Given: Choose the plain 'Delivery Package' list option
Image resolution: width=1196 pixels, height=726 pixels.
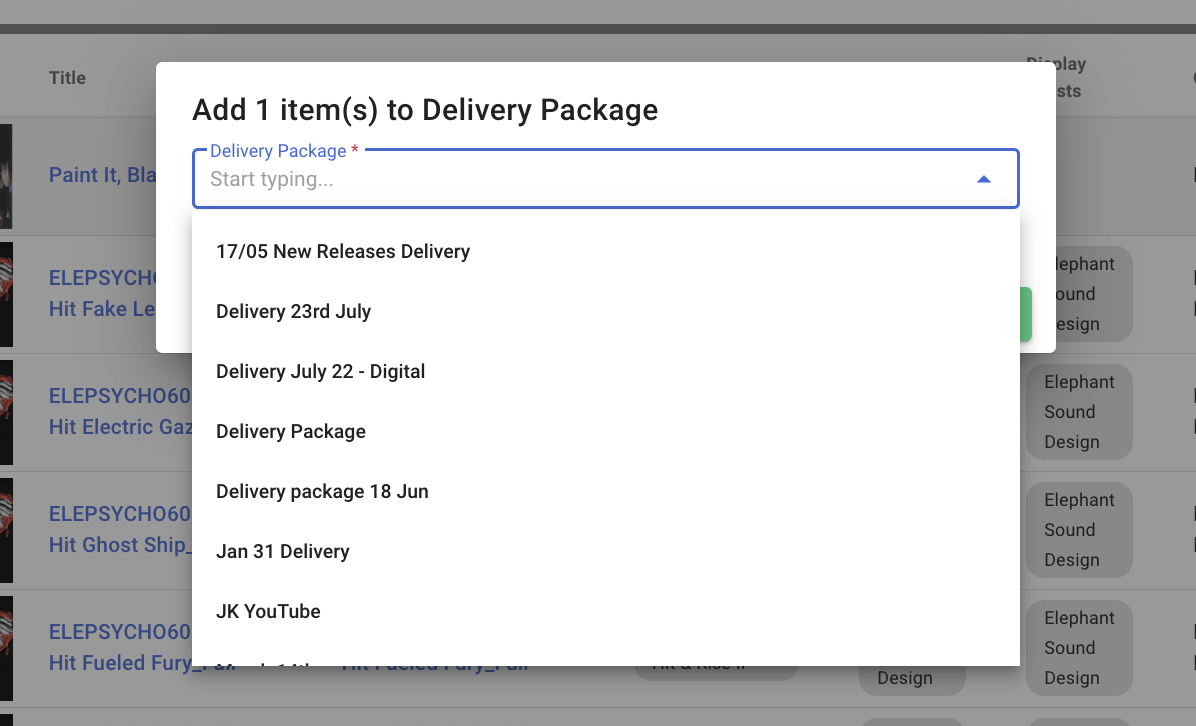Looking at the screenshot, I should click(x=291, y=432).
